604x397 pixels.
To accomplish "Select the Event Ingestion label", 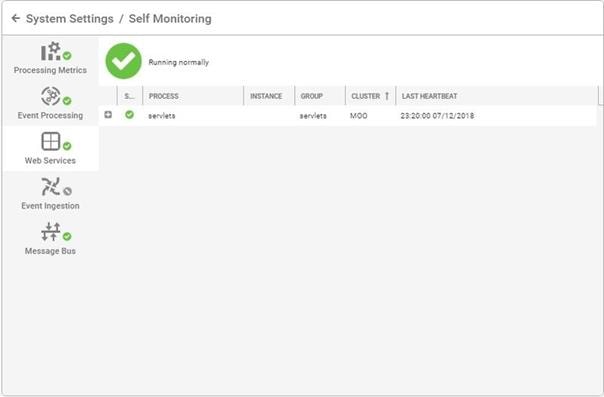I will tap(50, 206).
